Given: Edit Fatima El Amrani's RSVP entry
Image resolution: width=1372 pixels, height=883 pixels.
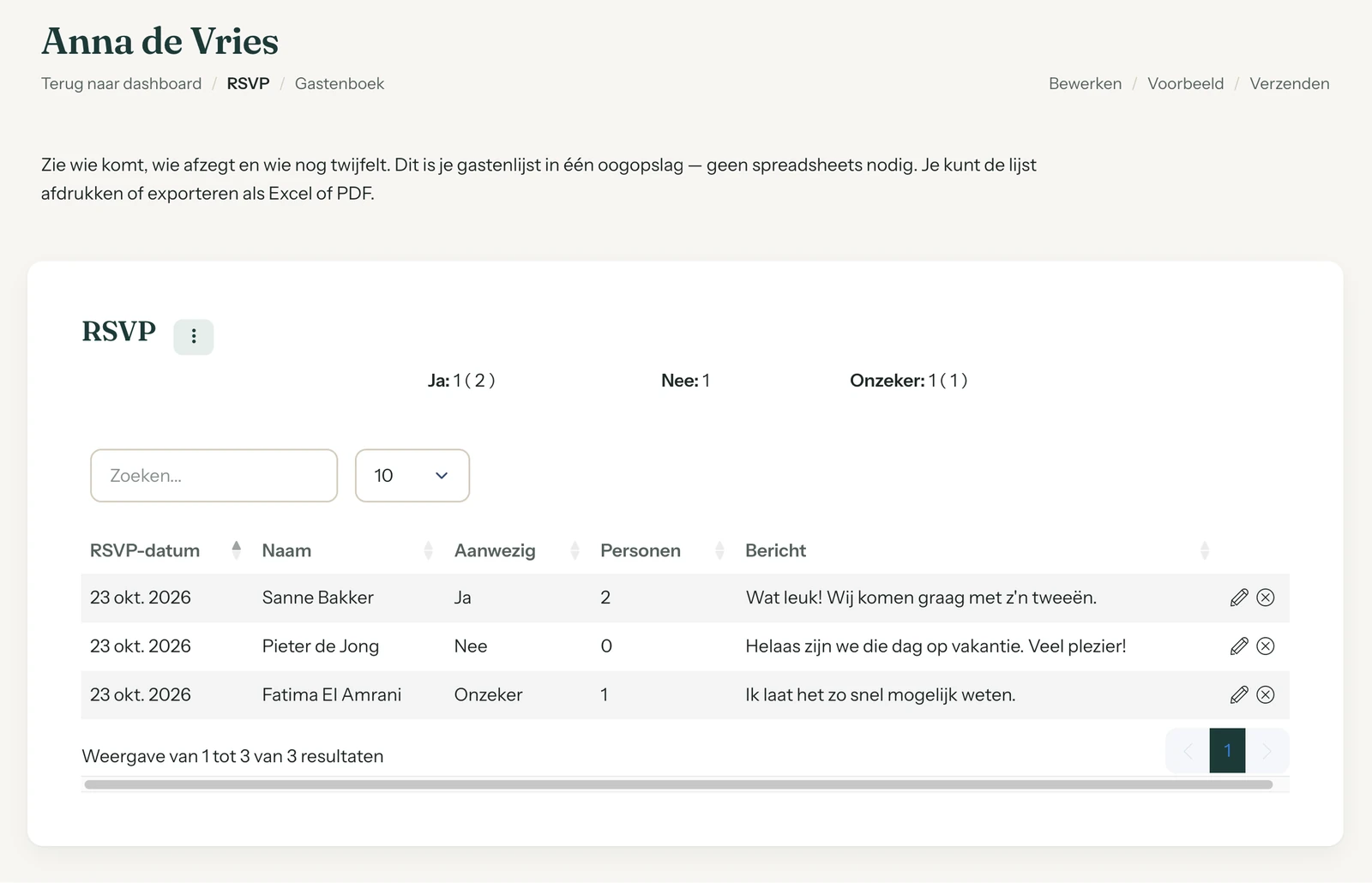Looking at the screenshot, I should tap(1239, 694).
